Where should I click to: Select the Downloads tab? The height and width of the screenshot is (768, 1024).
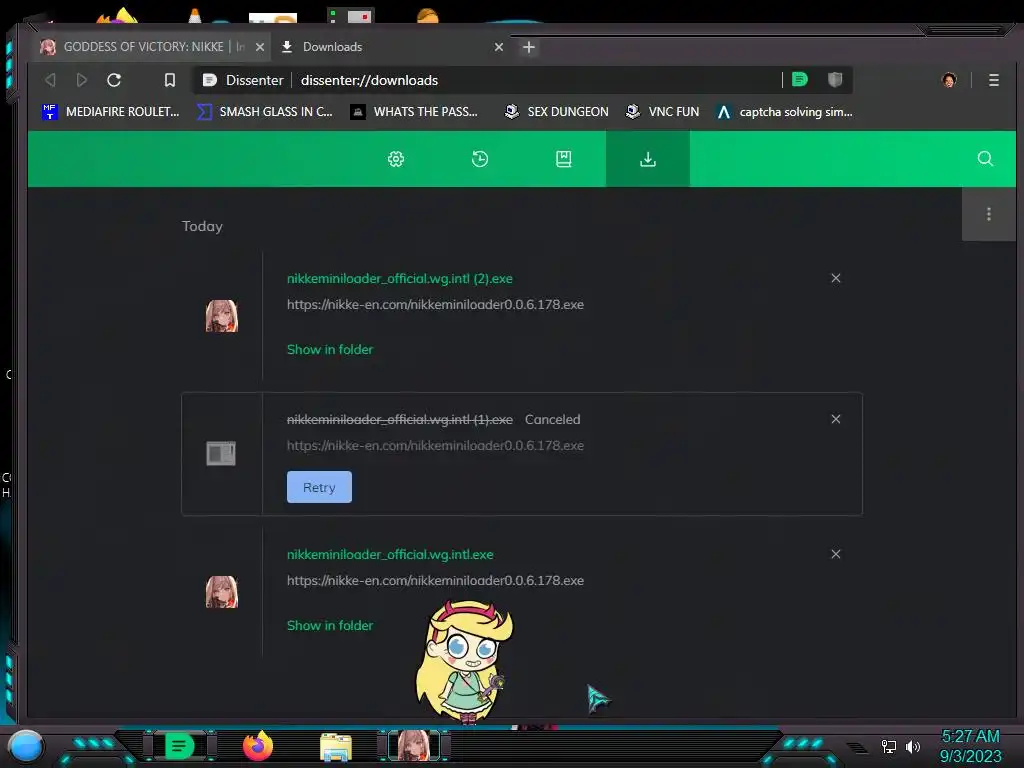pyautogui.click(x=392, y=47)
